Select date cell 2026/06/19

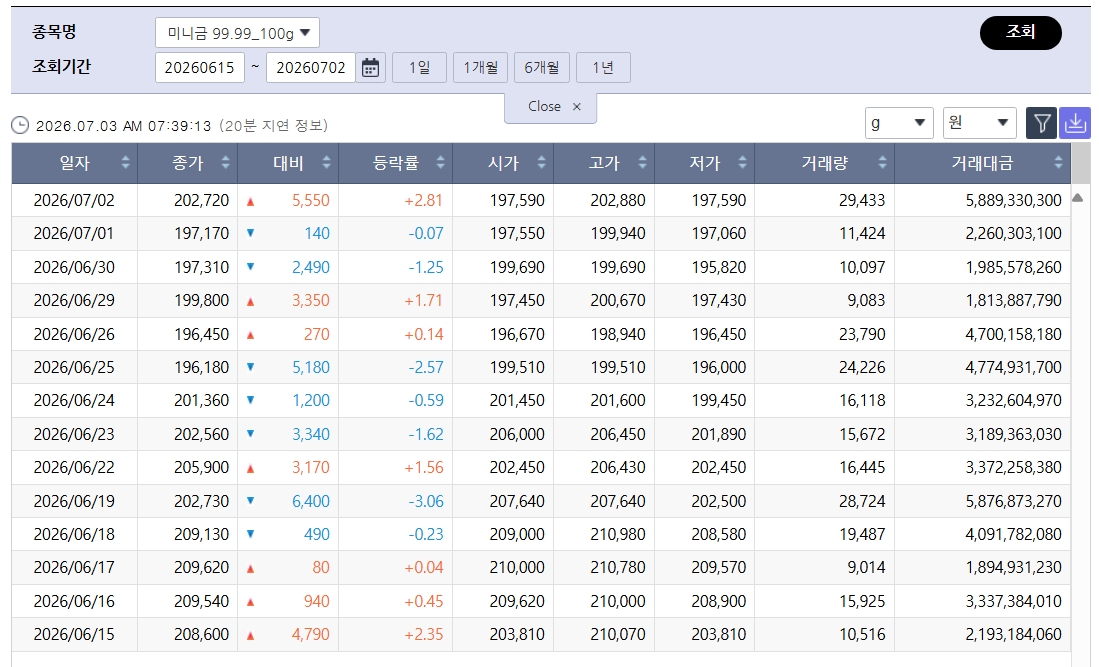[x=74, y=501]
